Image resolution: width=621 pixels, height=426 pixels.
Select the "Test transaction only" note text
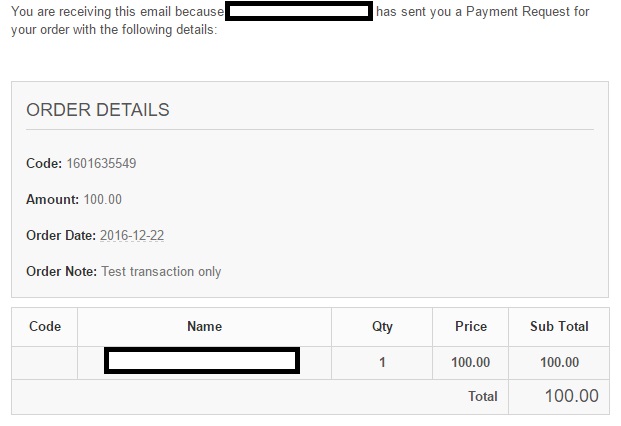pyautogui.click(x=161, y=271)
